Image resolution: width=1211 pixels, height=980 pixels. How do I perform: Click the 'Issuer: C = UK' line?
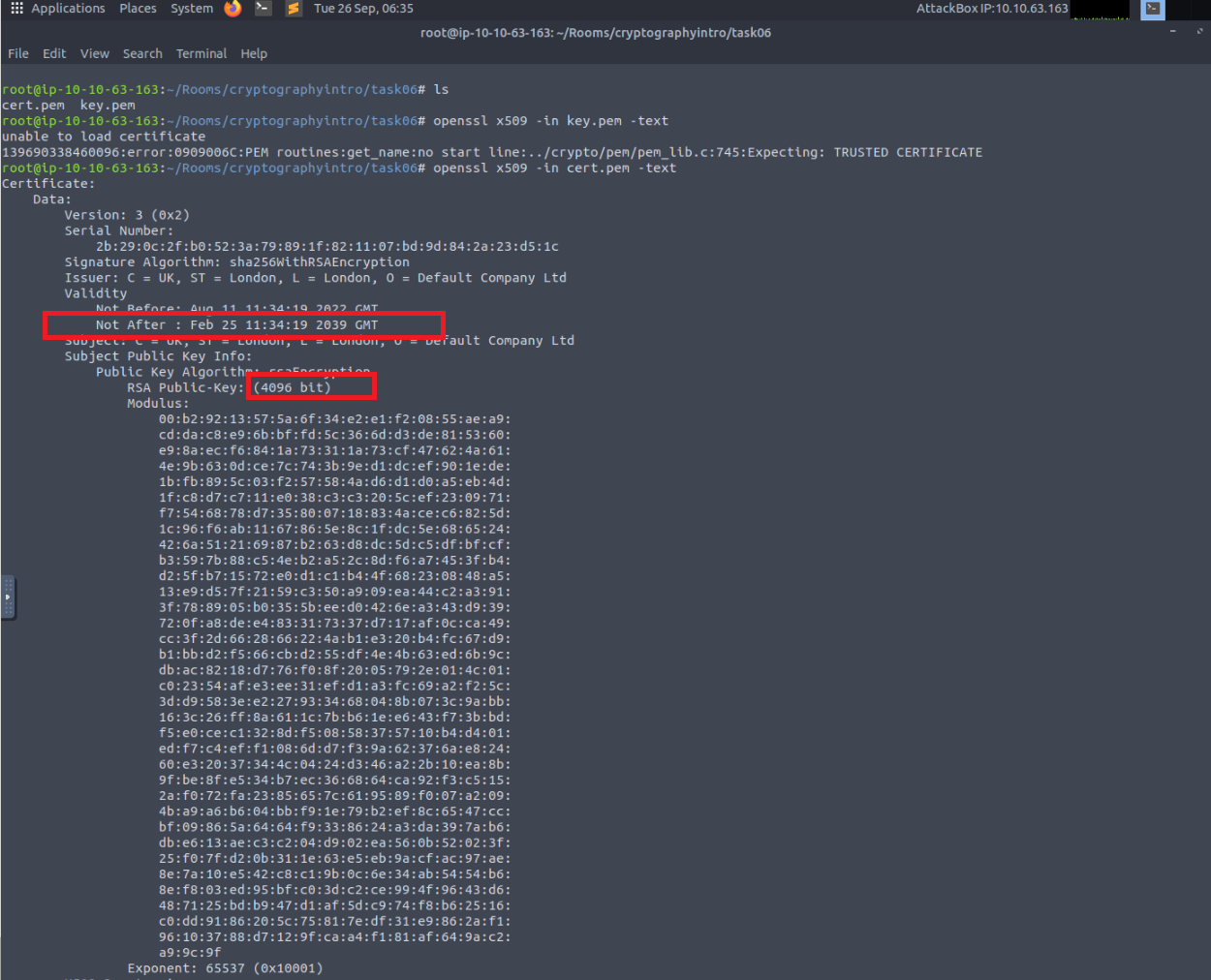point(316,278)
